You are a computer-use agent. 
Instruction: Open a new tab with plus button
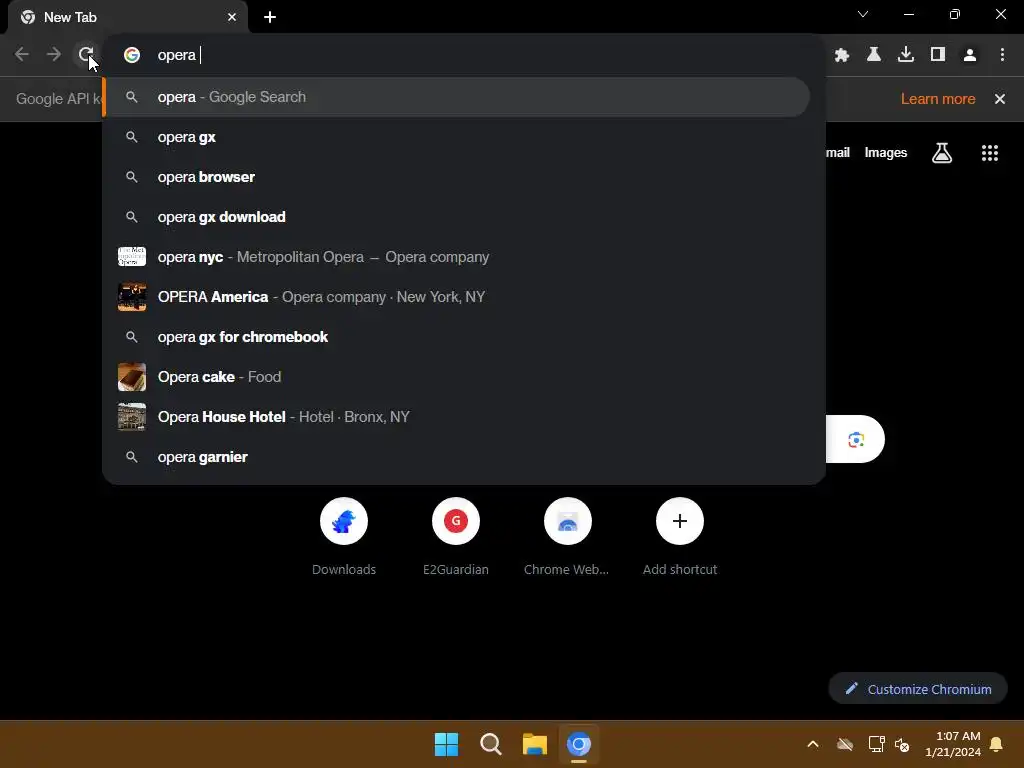coord(270,17)
